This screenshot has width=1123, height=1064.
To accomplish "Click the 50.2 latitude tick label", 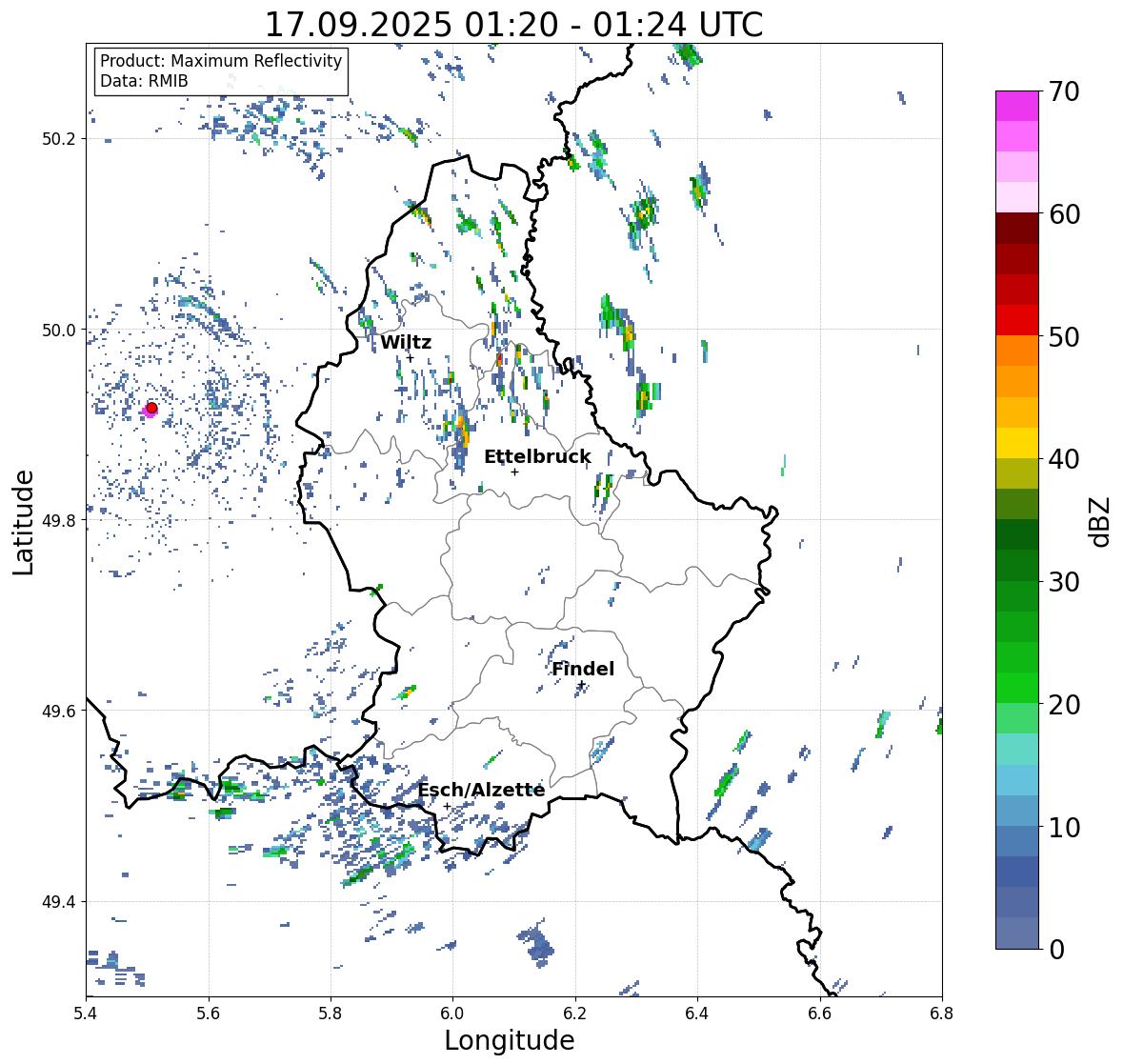I will [59, 139].
